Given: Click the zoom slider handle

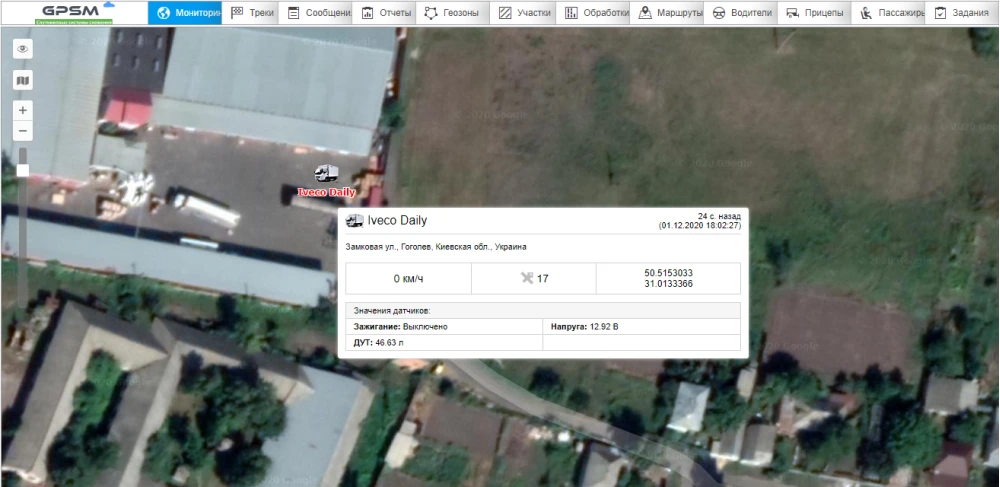Looking at the screenshot, I should (x=23, y=170).
